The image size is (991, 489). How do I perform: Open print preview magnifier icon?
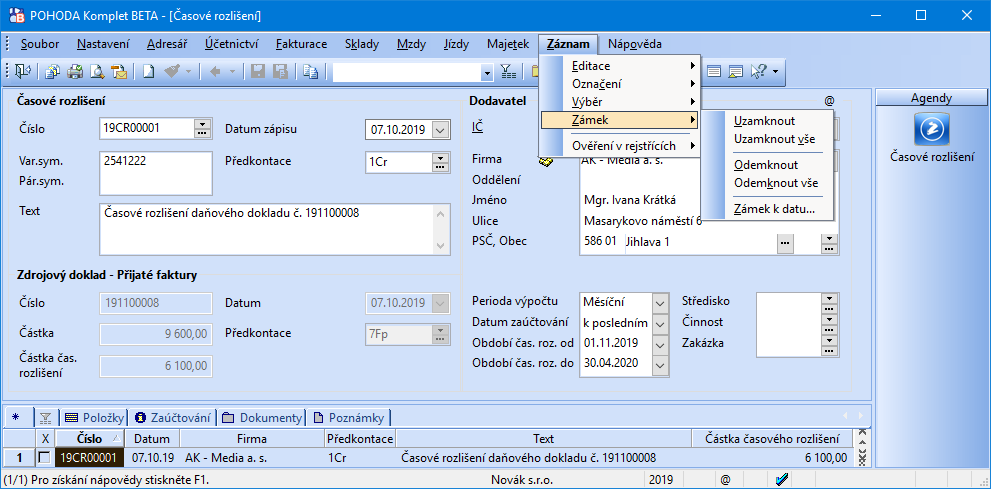[97, 71]
